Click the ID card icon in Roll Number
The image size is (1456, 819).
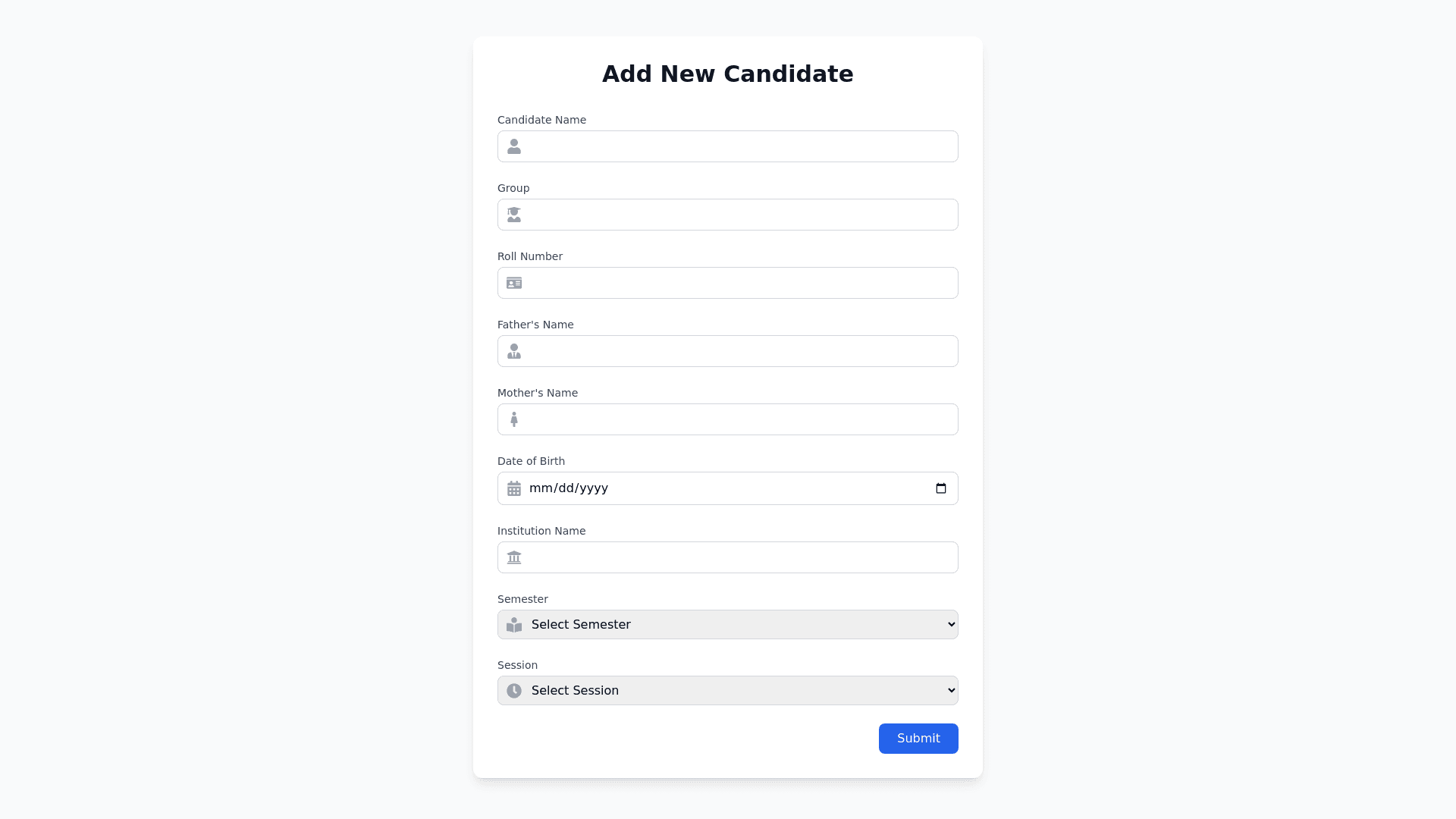(x=514, y=283)
